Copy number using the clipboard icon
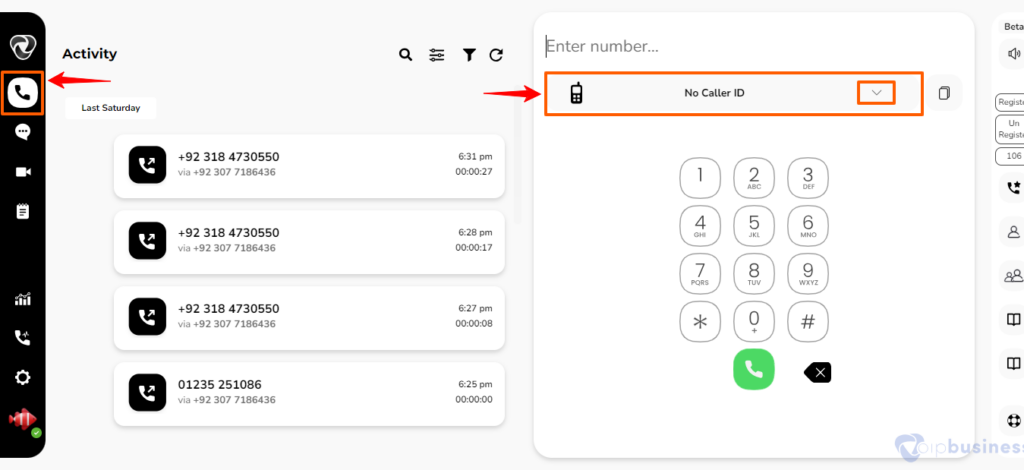Viewport: 1024px width, 470px height. click(x=944, y=93)
